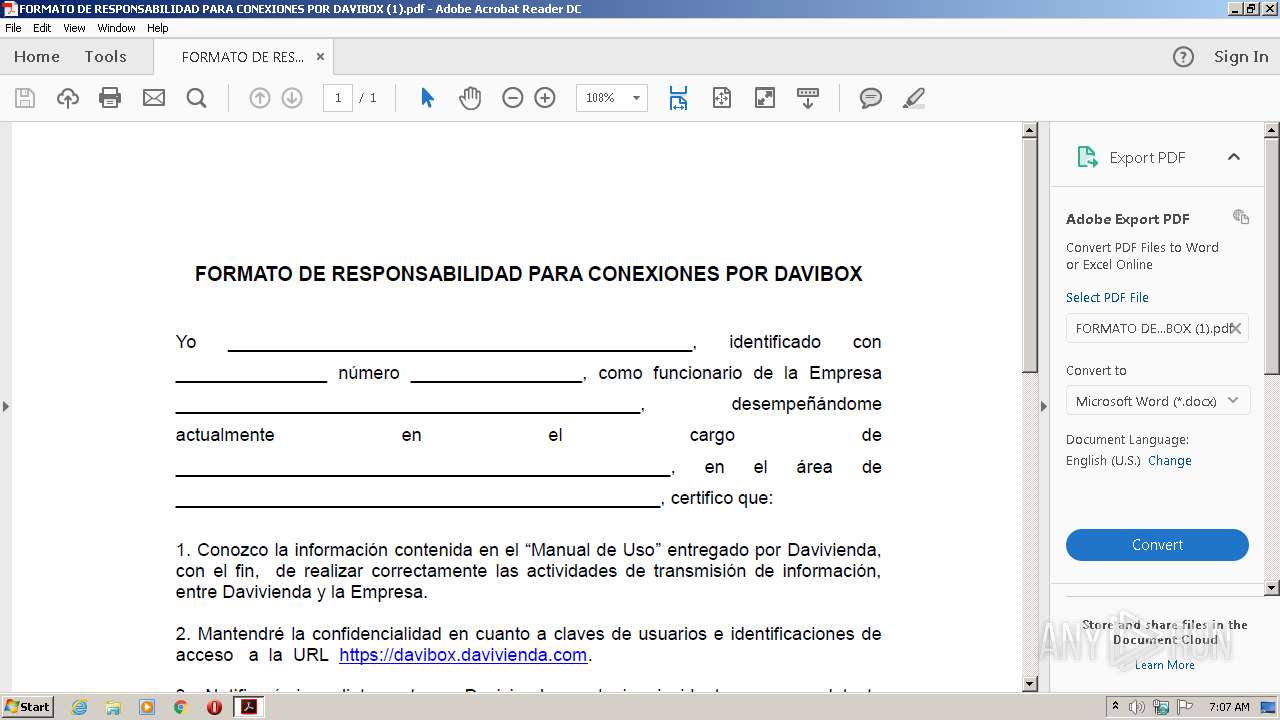Screen dimensions: 1280x720
Task: Click the Convert button
Action: 1157,545
